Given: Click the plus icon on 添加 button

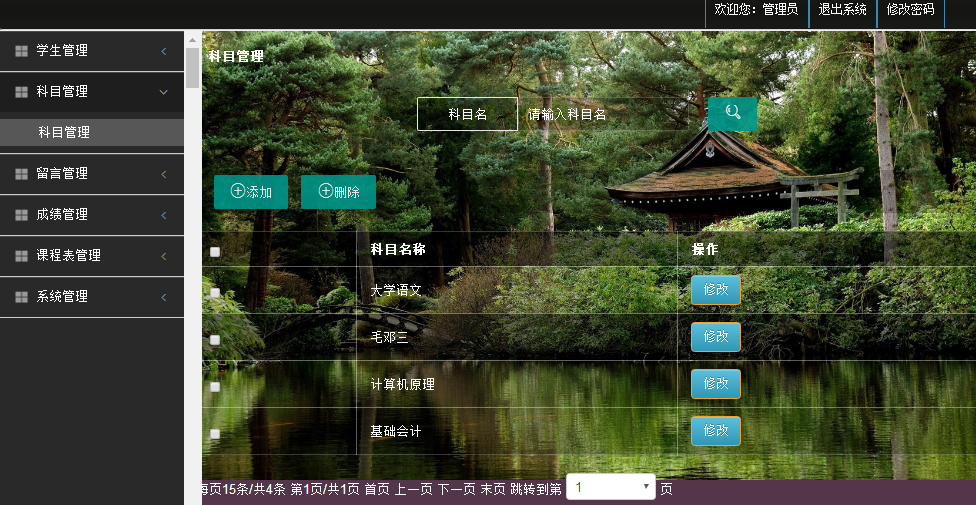Looking at the screenshot, I should point(237,191).
